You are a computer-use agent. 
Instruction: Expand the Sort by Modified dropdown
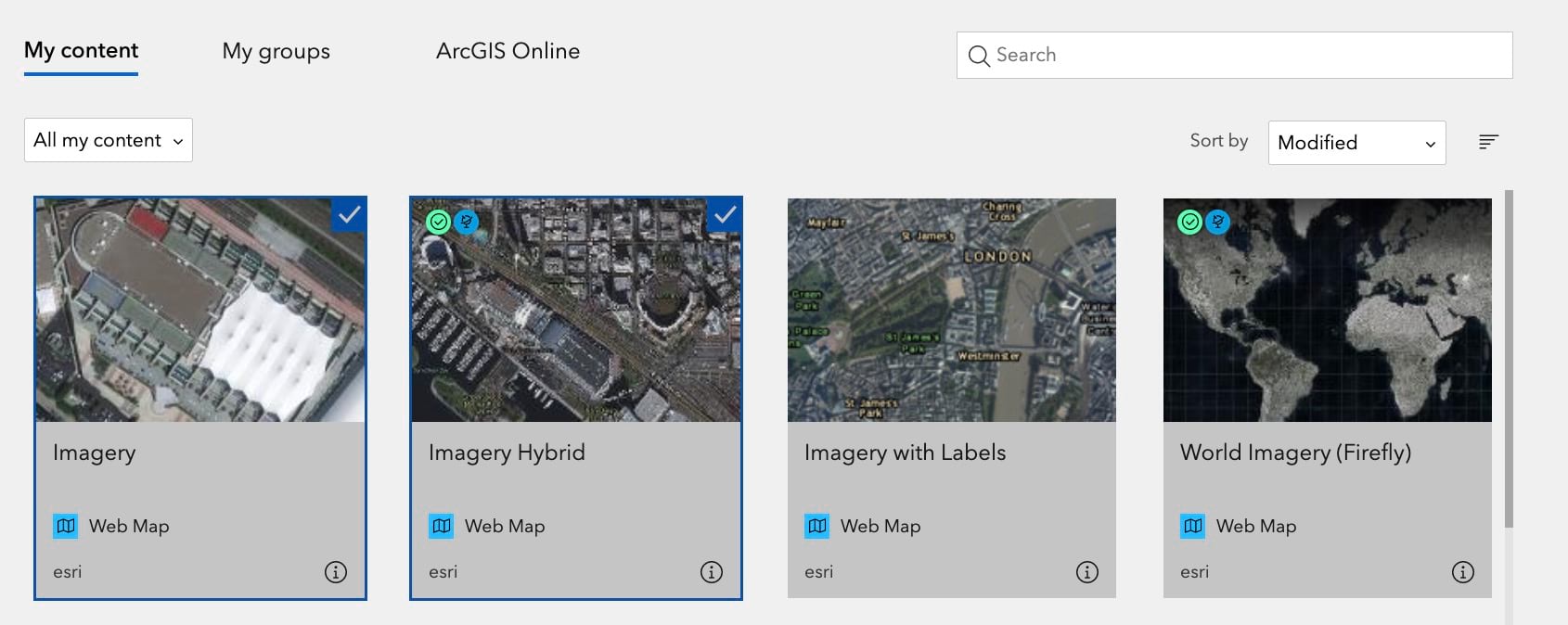coord(1356,143)
